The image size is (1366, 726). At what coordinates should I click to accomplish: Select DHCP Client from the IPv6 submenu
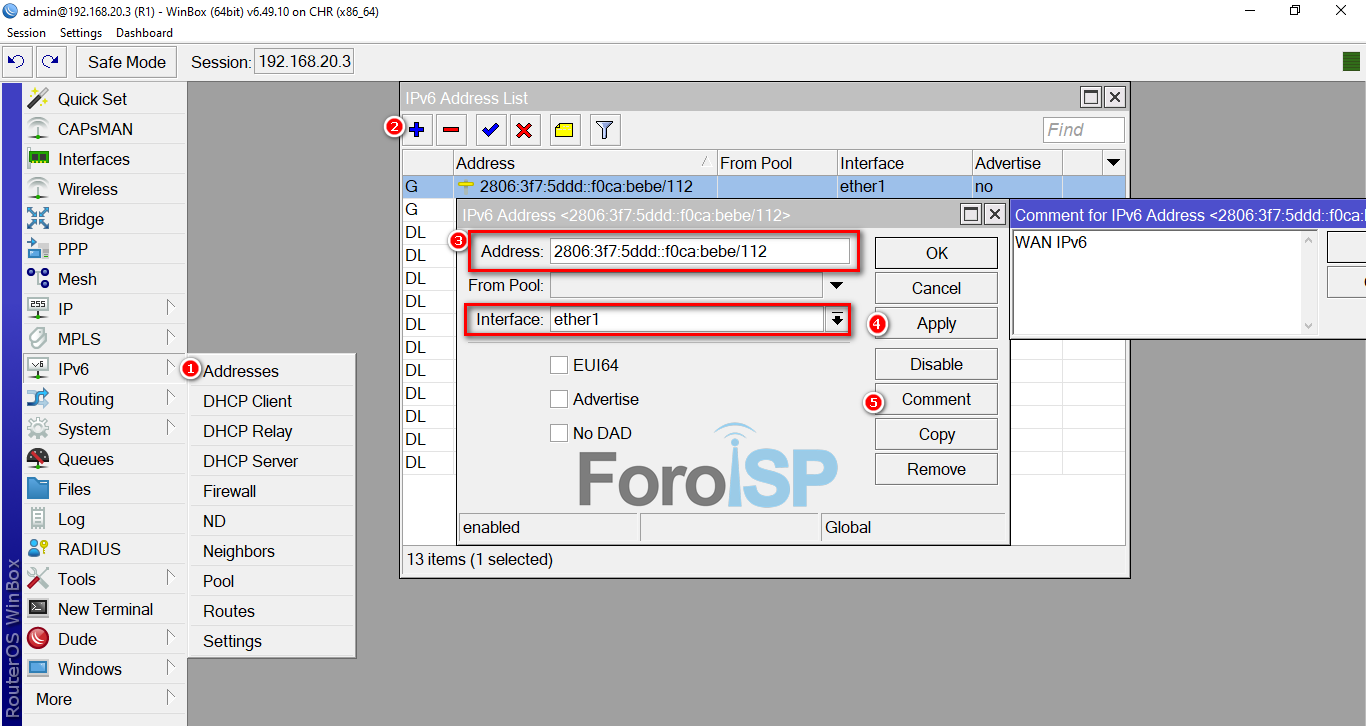[x=247, y=401]
